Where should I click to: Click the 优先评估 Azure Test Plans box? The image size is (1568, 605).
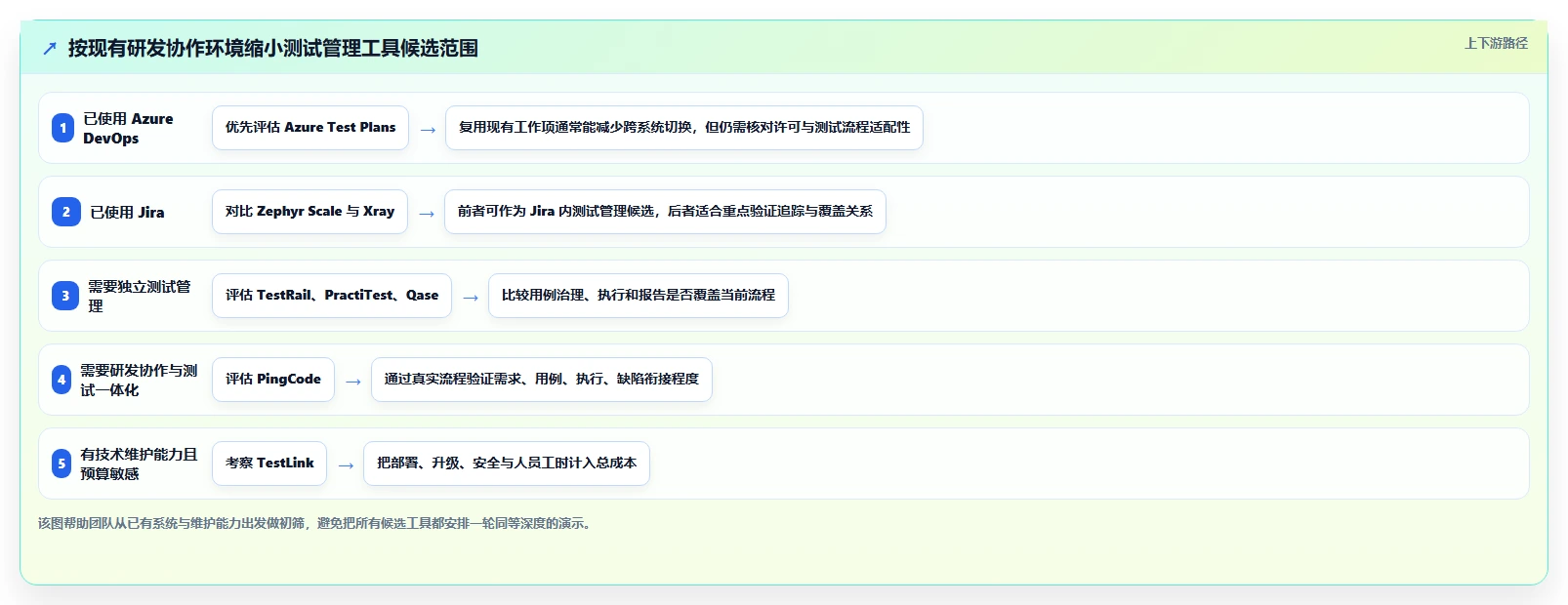(x=310, y=128)
